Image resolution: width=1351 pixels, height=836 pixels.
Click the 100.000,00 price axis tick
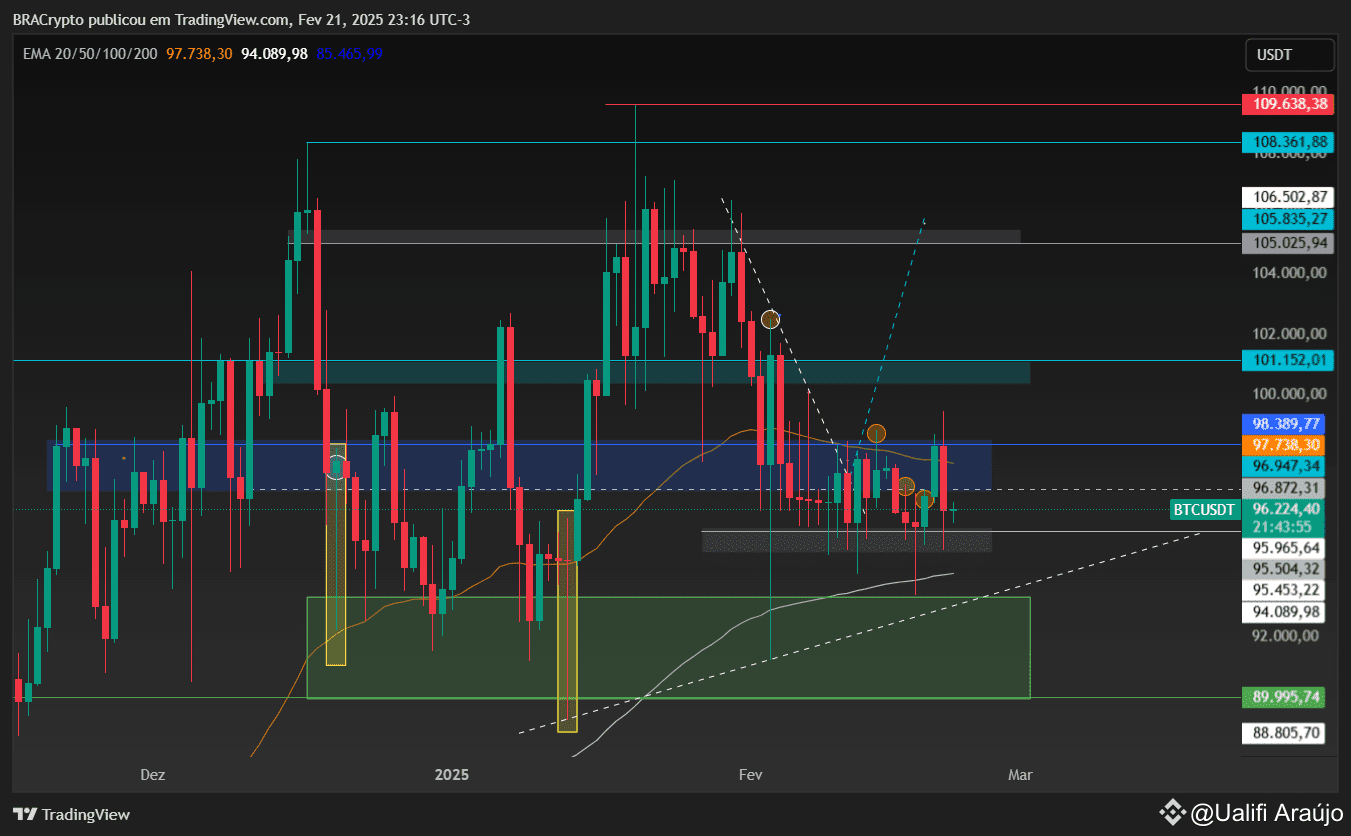(x=1291, y=393)
